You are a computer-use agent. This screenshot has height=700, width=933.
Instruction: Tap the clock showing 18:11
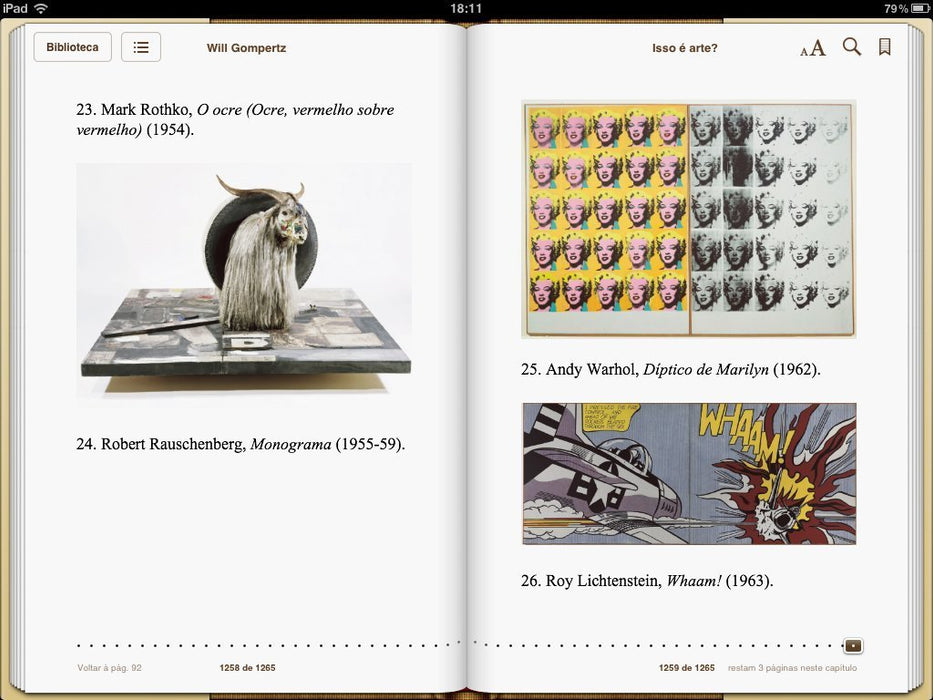click(466, 8)
